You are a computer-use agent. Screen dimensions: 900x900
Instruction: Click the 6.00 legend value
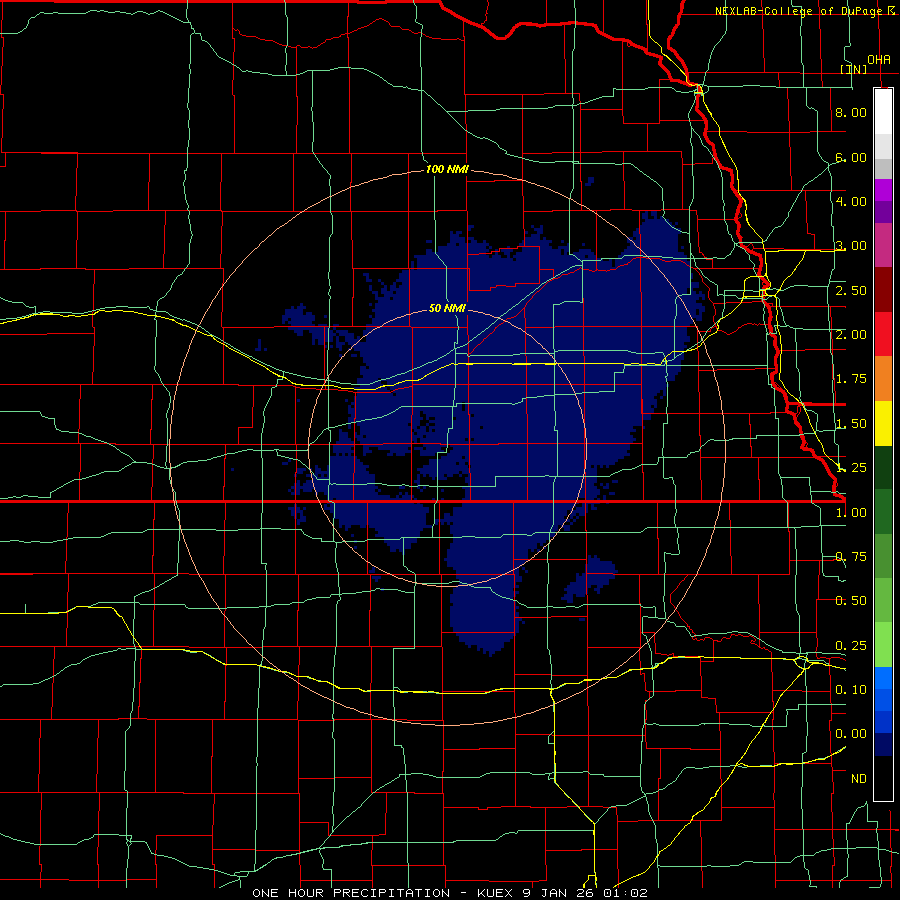851,157
